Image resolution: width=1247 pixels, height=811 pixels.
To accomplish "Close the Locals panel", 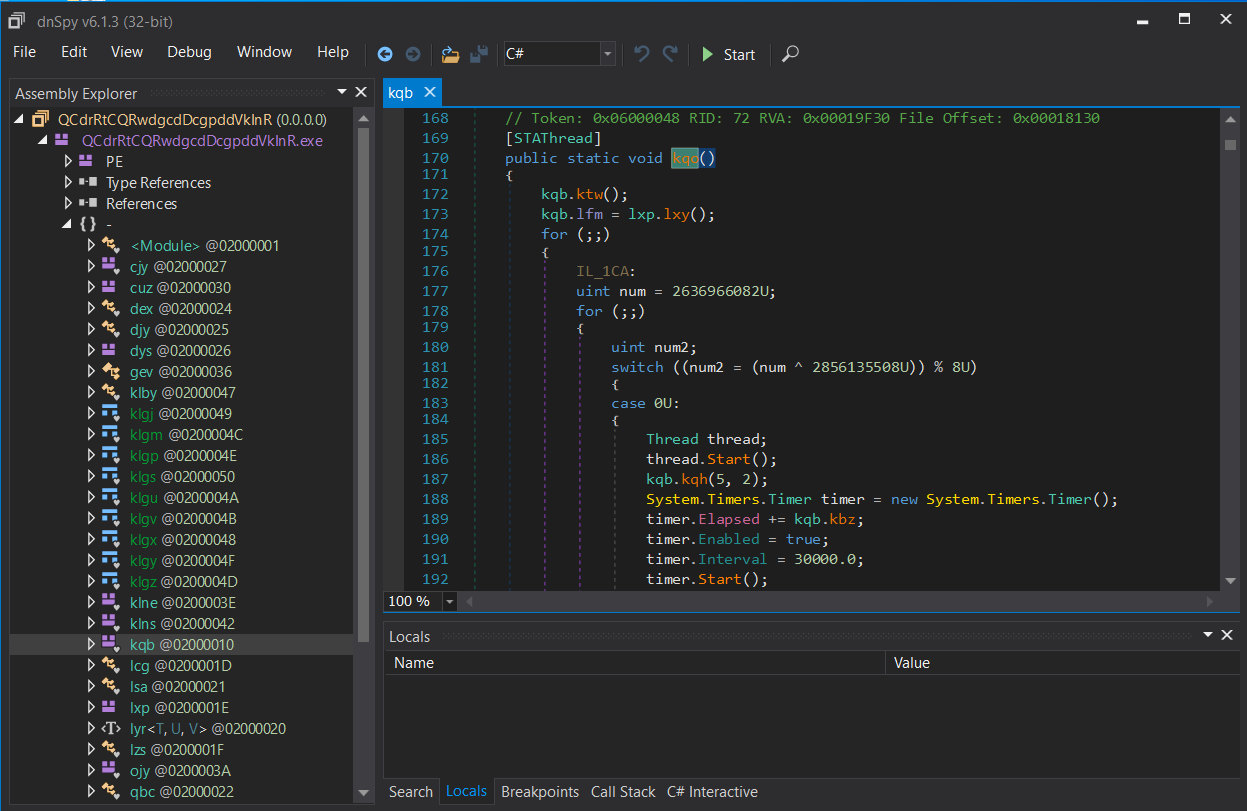I will click(1229, 635).
